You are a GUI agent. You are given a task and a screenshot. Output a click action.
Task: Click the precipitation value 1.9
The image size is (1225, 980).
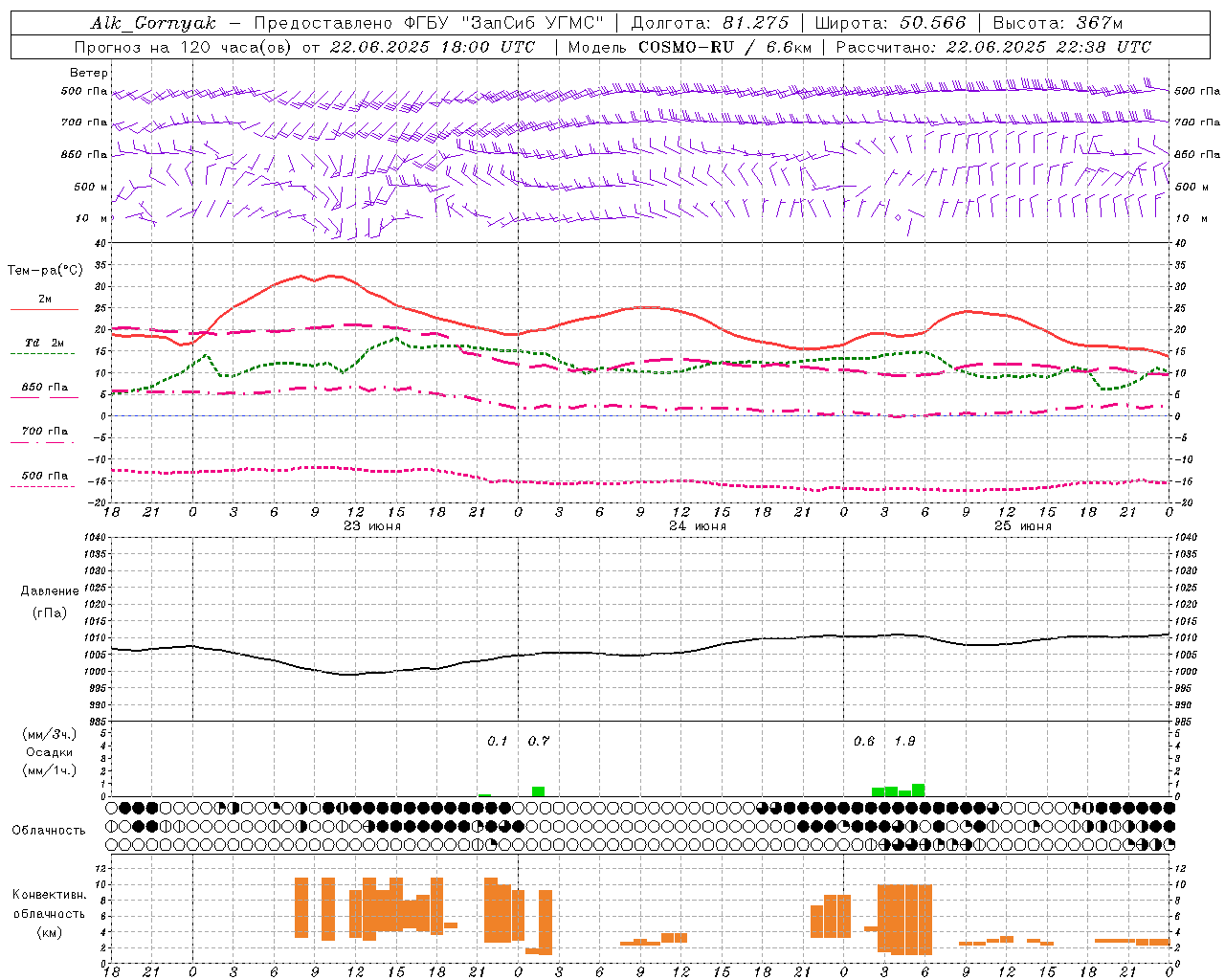(904, 742)
